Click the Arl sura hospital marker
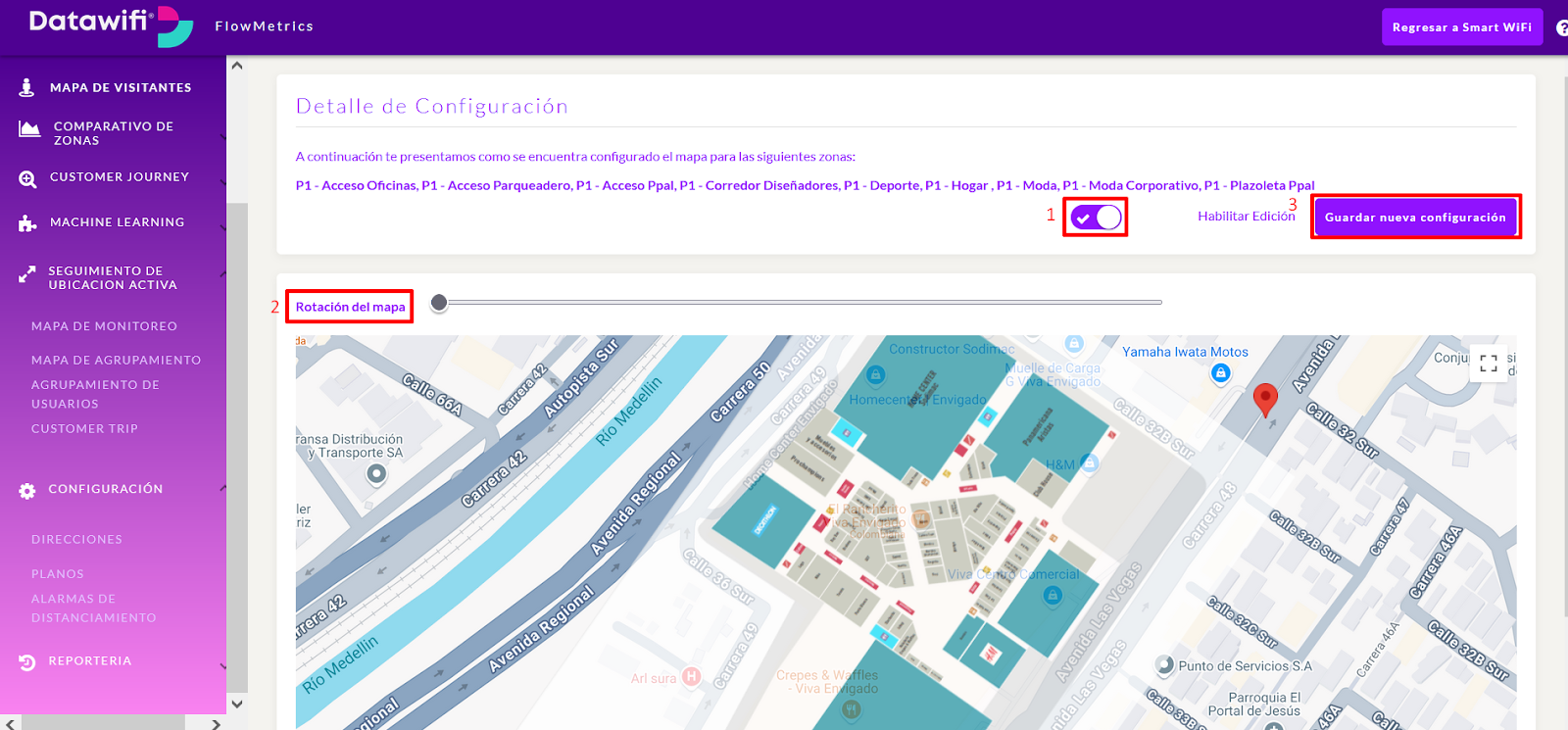The width and height of the screenshot is (1568, 730). coord(691,676)
